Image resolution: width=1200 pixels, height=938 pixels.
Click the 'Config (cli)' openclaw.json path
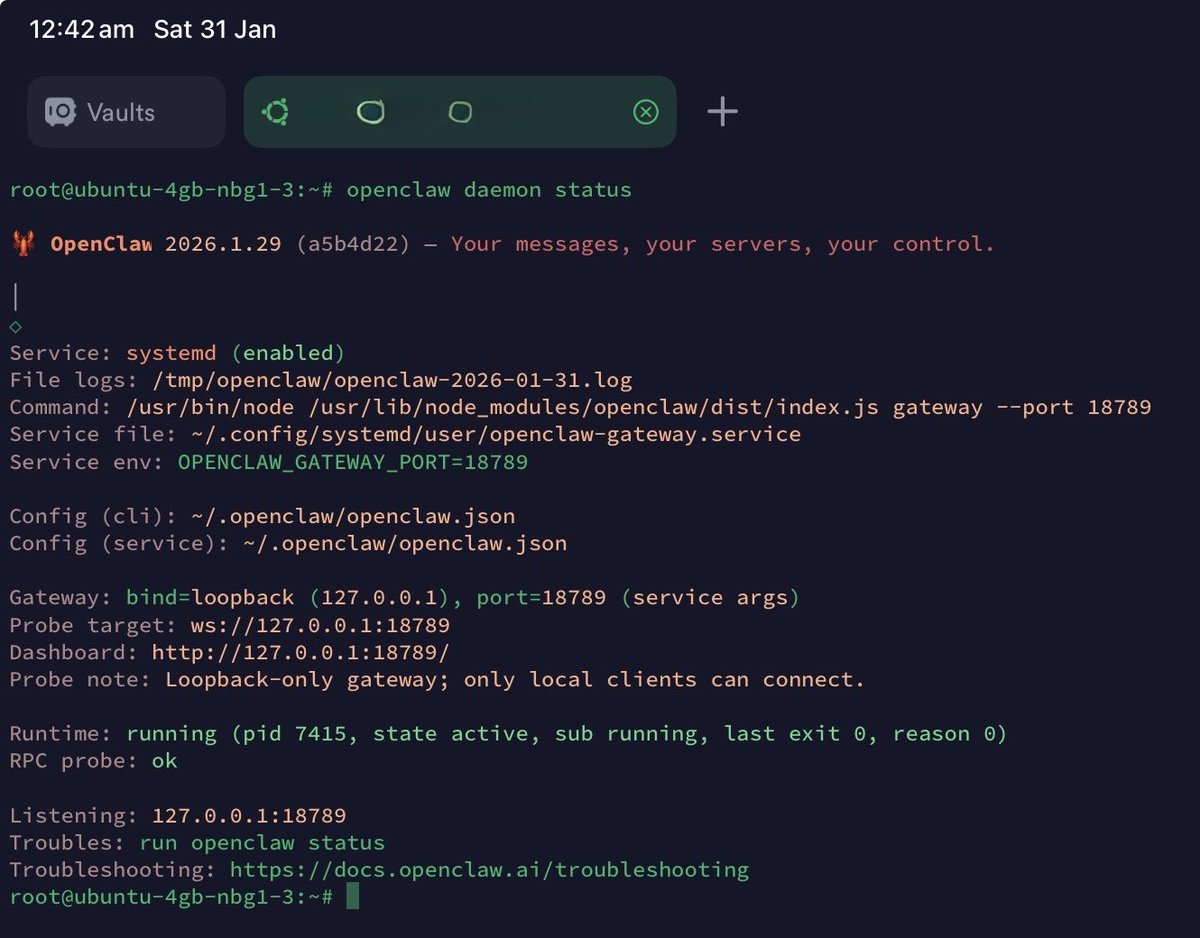[353, 517]
